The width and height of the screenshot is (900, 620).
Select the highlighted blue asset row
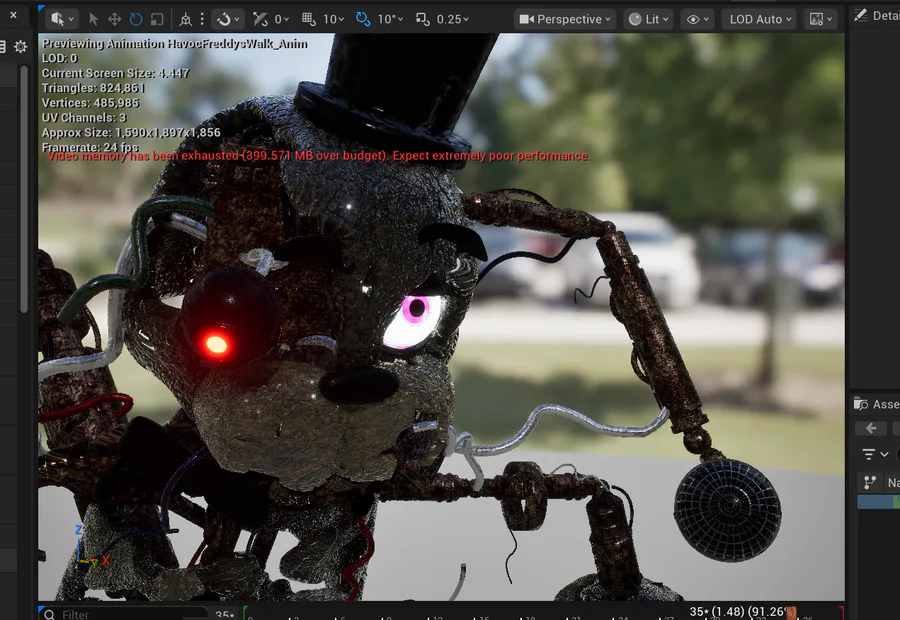click(878, 502)
